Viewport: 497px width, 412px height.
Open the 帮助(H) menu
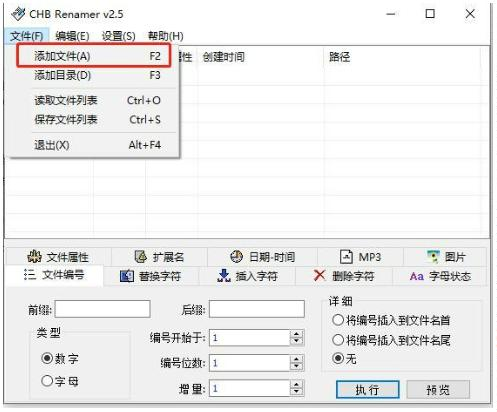click(166, 36)
